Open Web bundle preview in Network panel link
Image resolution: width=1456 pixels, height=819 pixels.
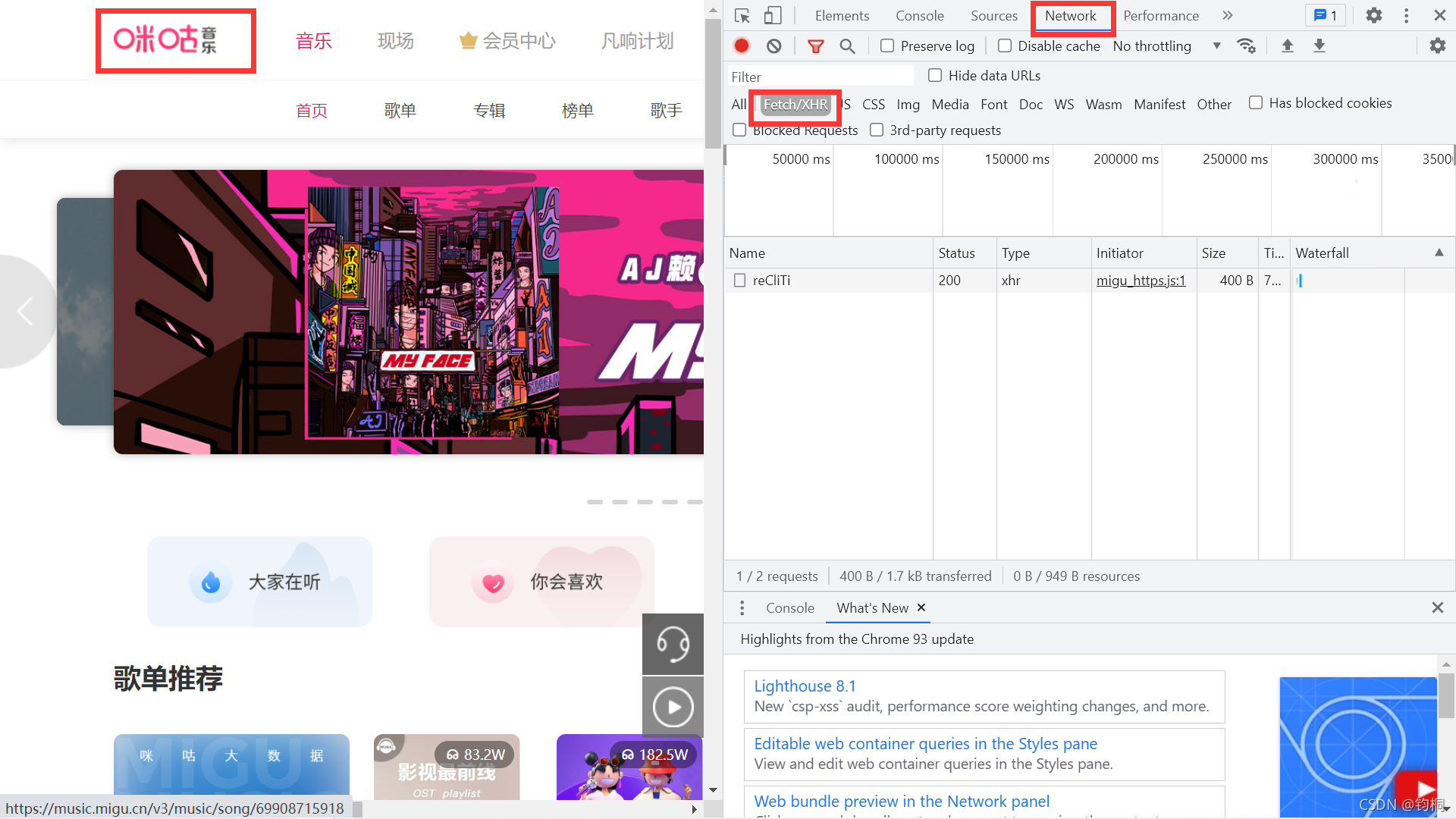902,802
